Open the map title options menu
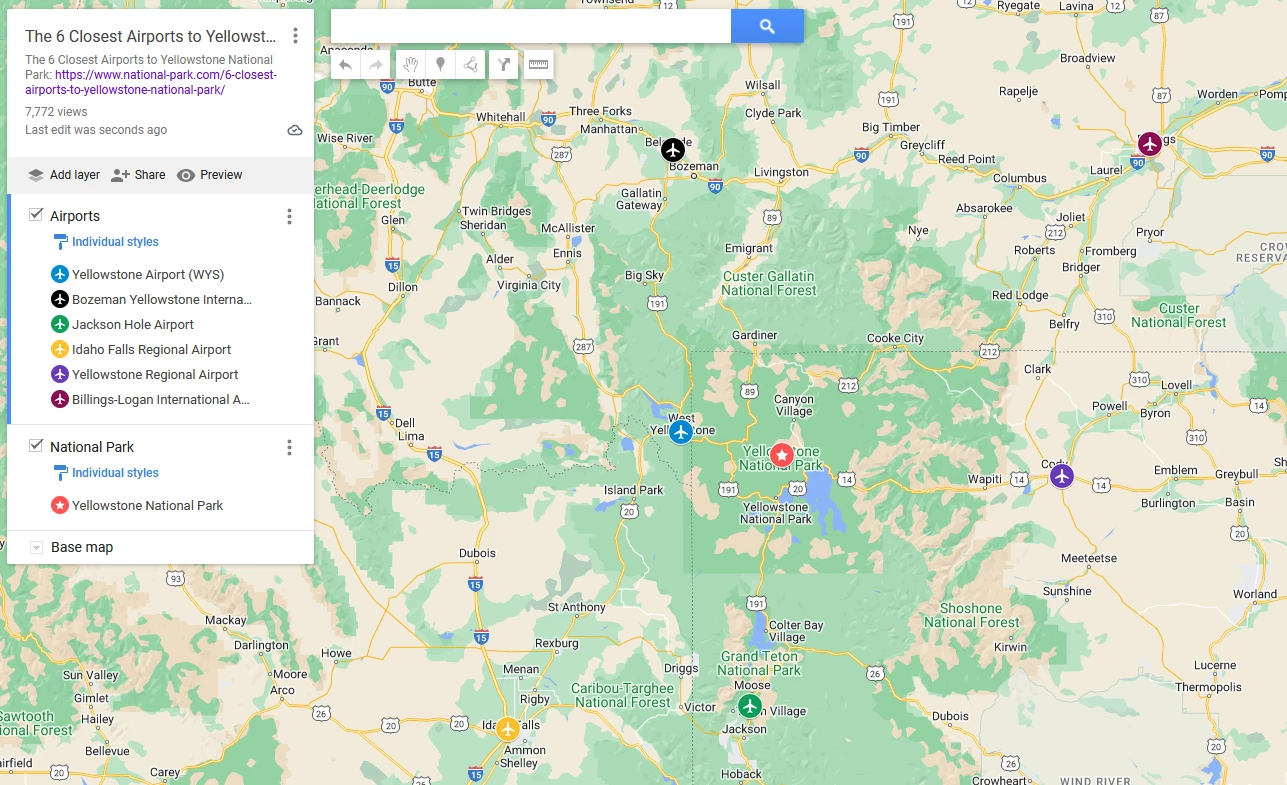 [295, 36]
